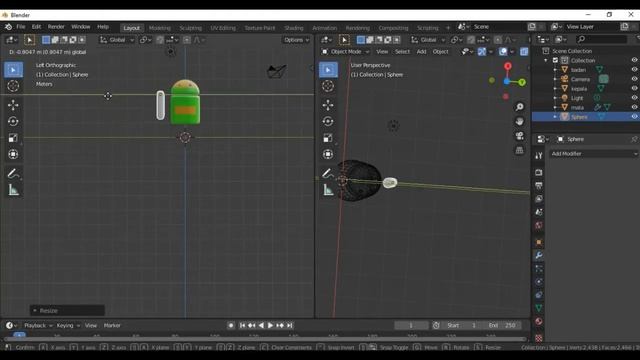Select the Scale tool in left viewport

pos(13,138)
